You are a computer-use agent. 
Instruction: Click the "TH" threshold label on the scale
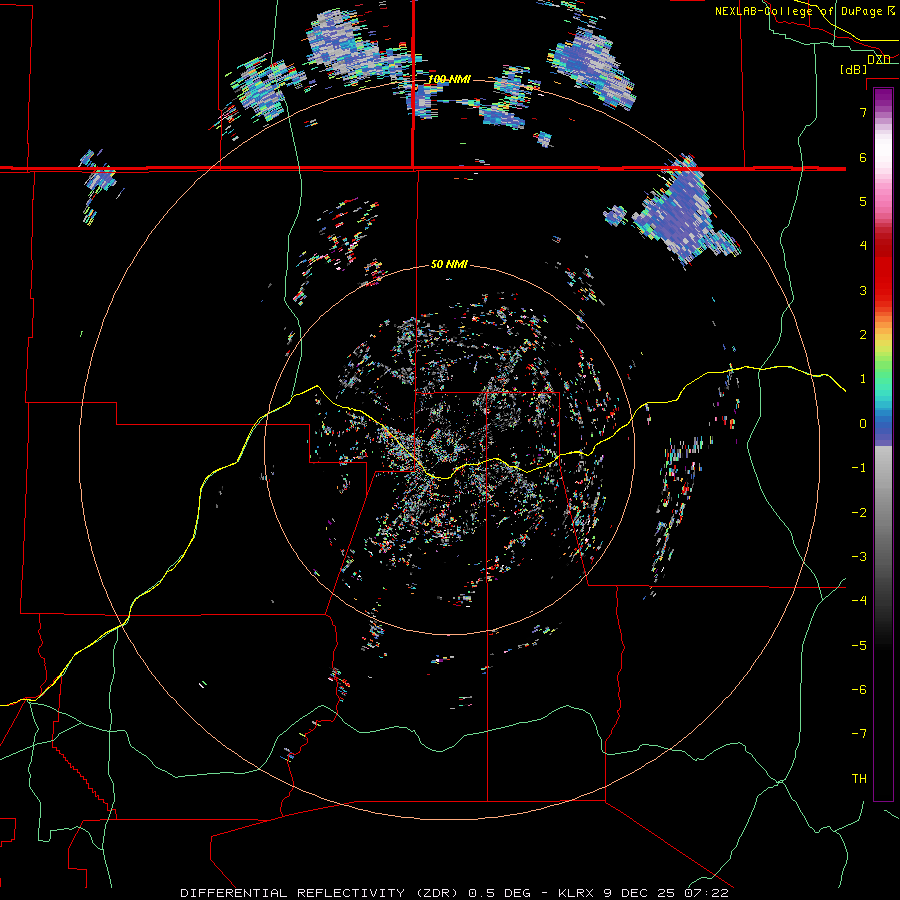859,779
